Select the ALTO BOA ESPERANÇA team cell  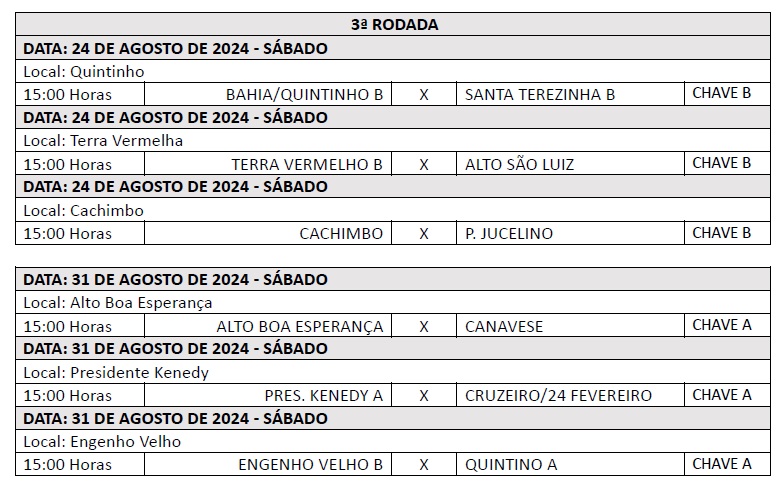[268, 326]
